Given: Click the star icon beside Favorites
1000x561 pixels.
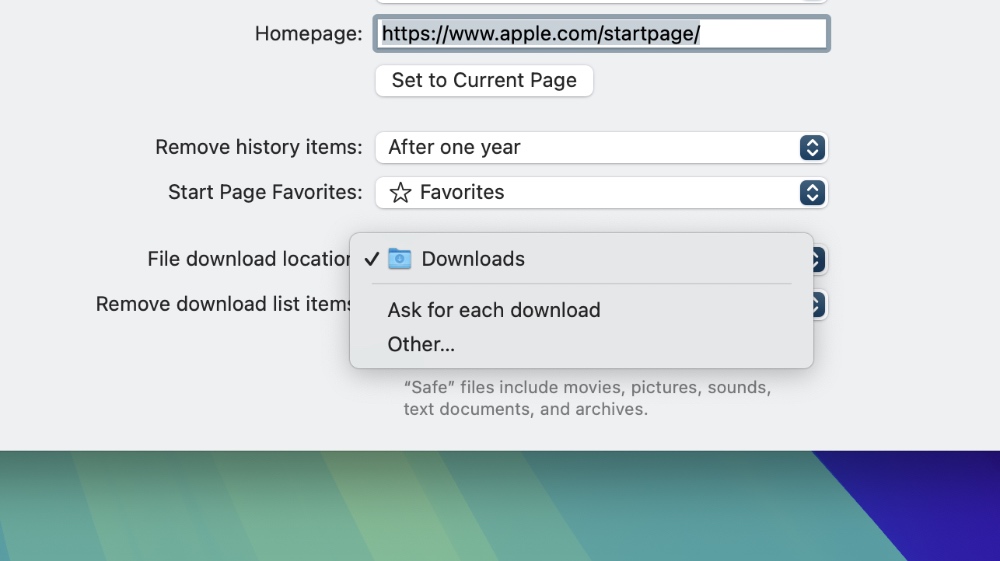Looking at the screenshot, I should (400, 193).
